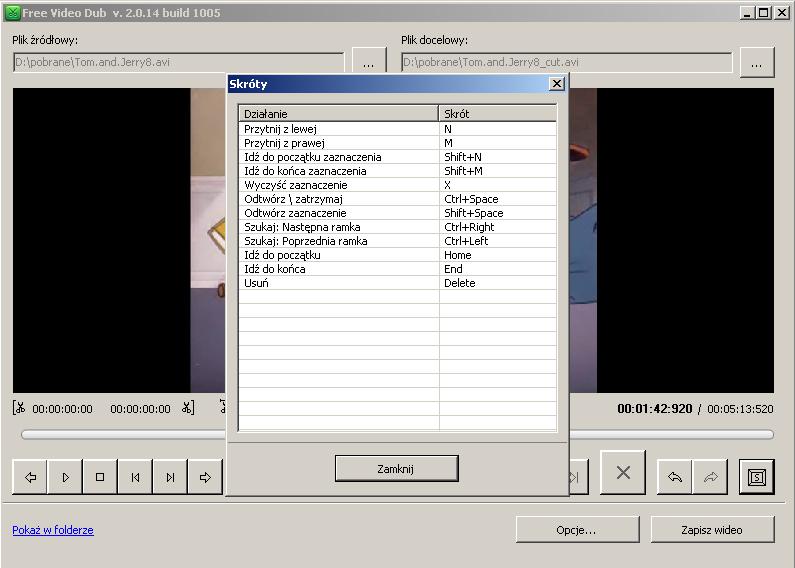
Task: Click the Działanie column header
Action: click(x=338, y=114)
